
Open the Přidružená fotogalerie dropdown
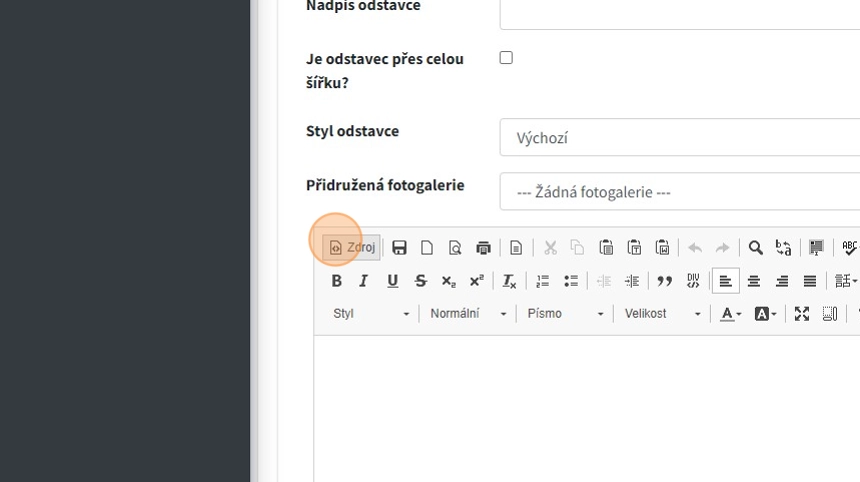coord(680,191)
